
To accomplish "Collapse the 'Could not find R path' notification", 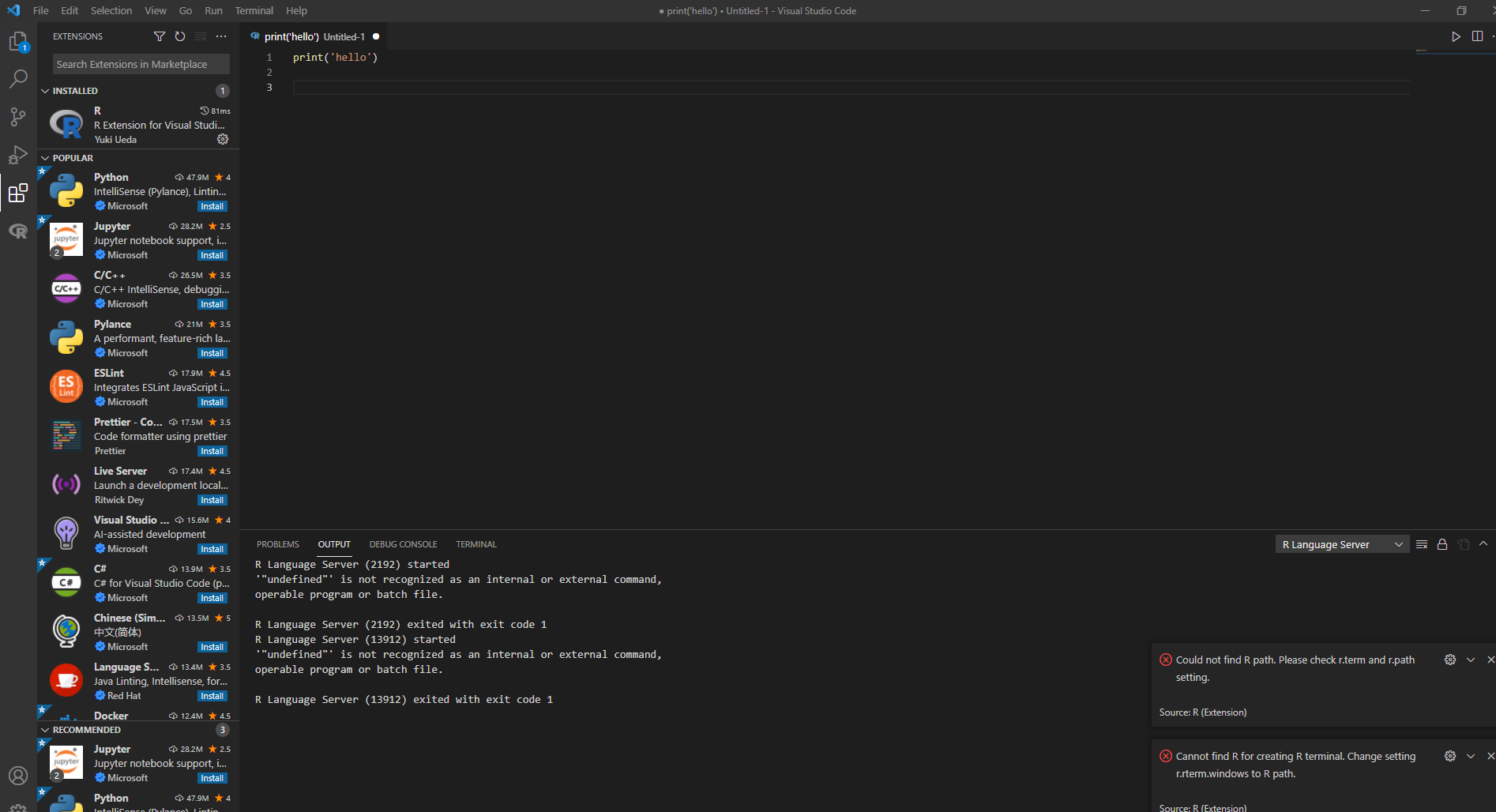I will point(1471,660).
